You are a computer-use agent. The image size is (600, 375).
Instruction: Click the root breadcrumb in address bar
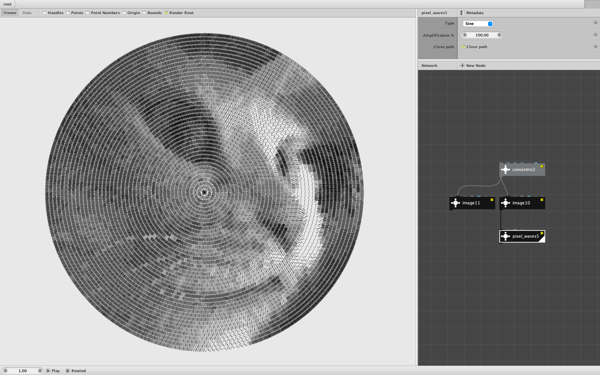coord(7,4)
